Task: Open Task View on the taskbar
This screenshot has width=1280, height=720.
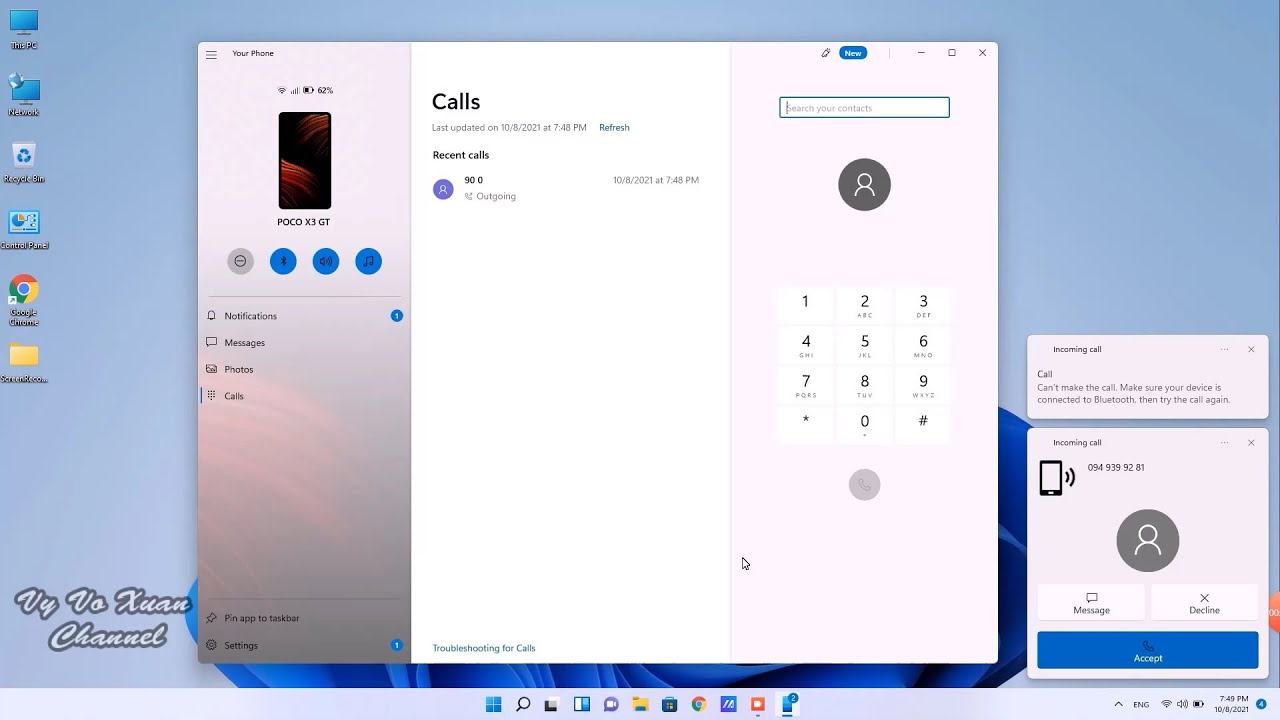Action: [551, 704]
